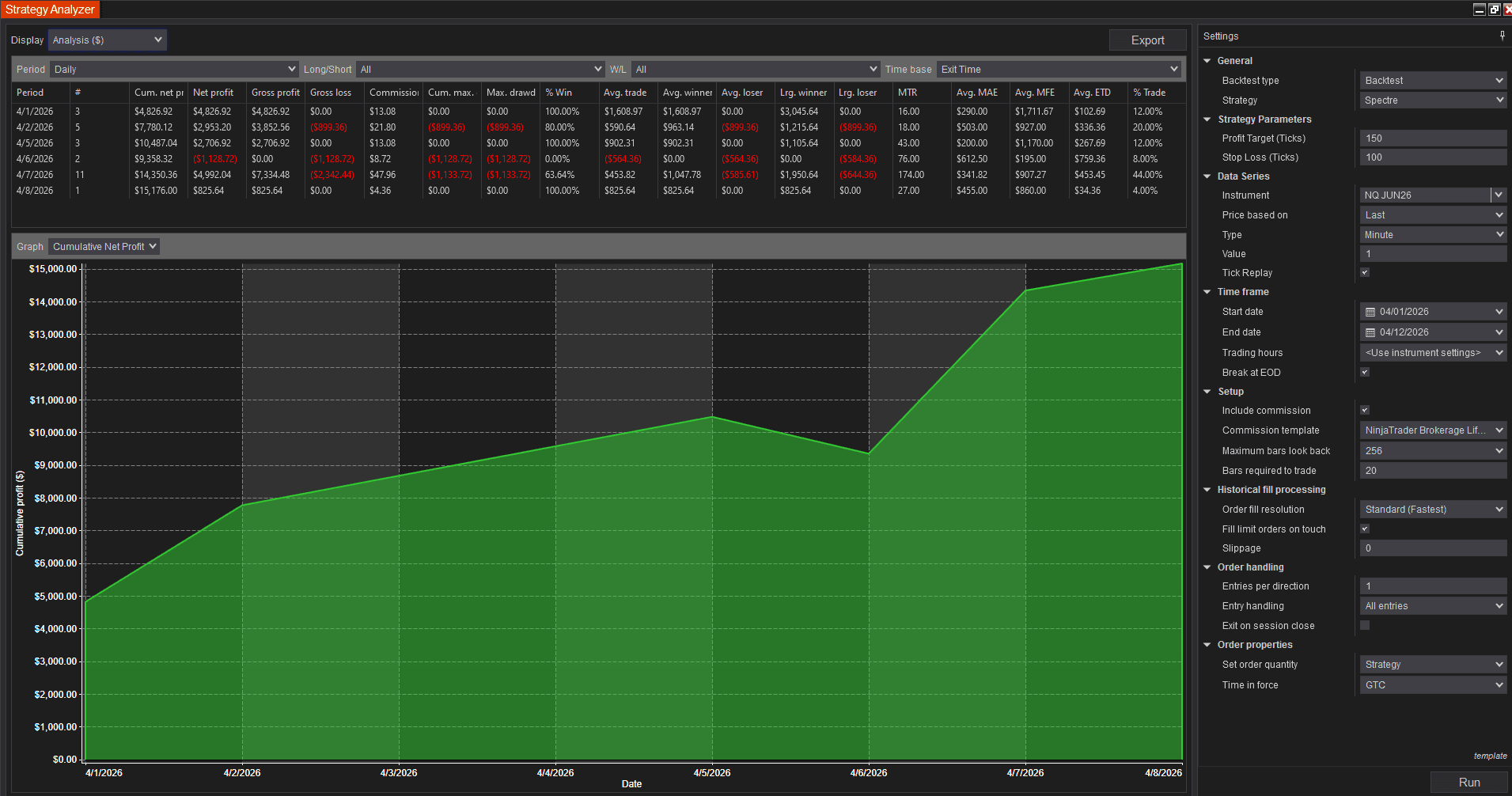
Task: Collapse the Time frame section triangle
Action: [1207, 292]
